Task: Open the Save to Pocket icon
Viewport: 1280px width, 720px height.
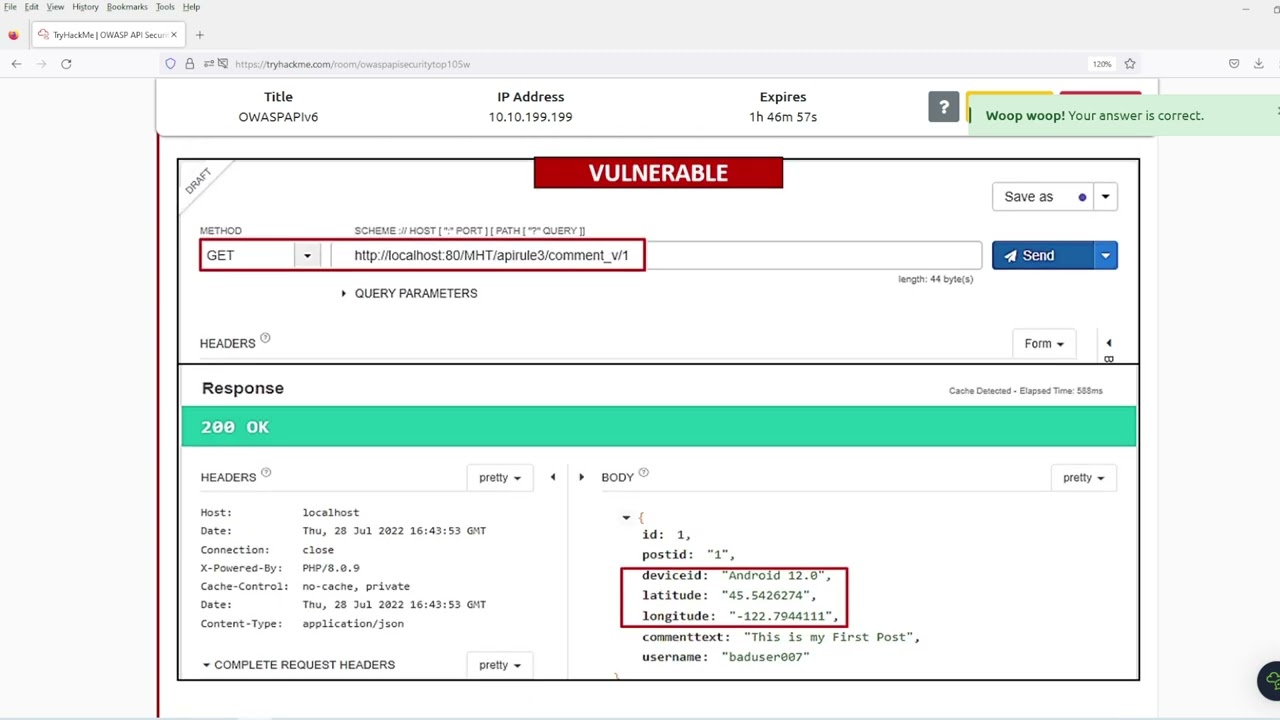Action: click(x=1234, y=64)
